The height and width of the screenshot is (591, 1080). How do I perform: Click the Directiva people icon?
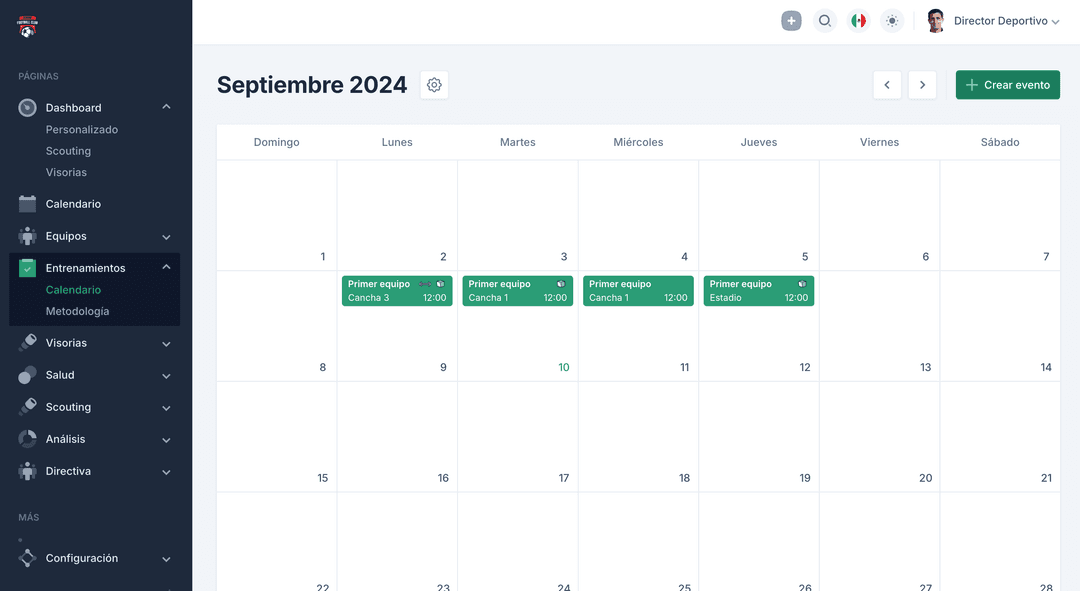pos(27,471)
